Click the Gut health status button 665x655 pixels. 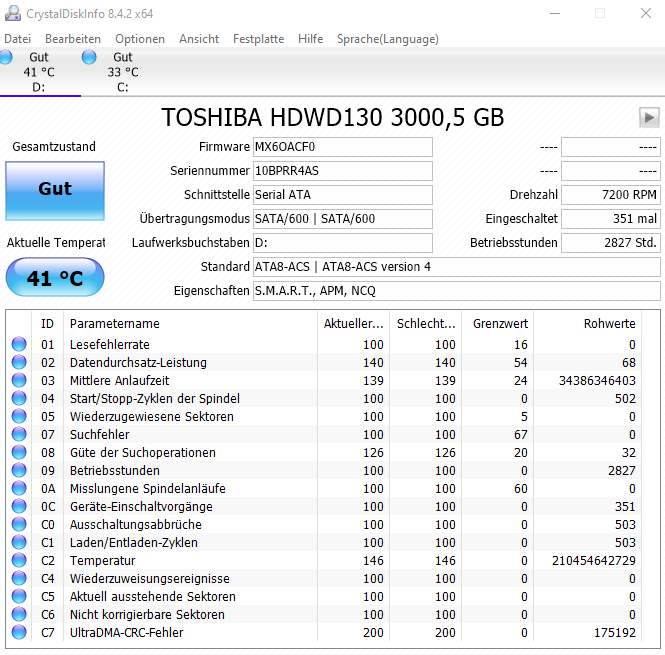[x=55, y=190]
